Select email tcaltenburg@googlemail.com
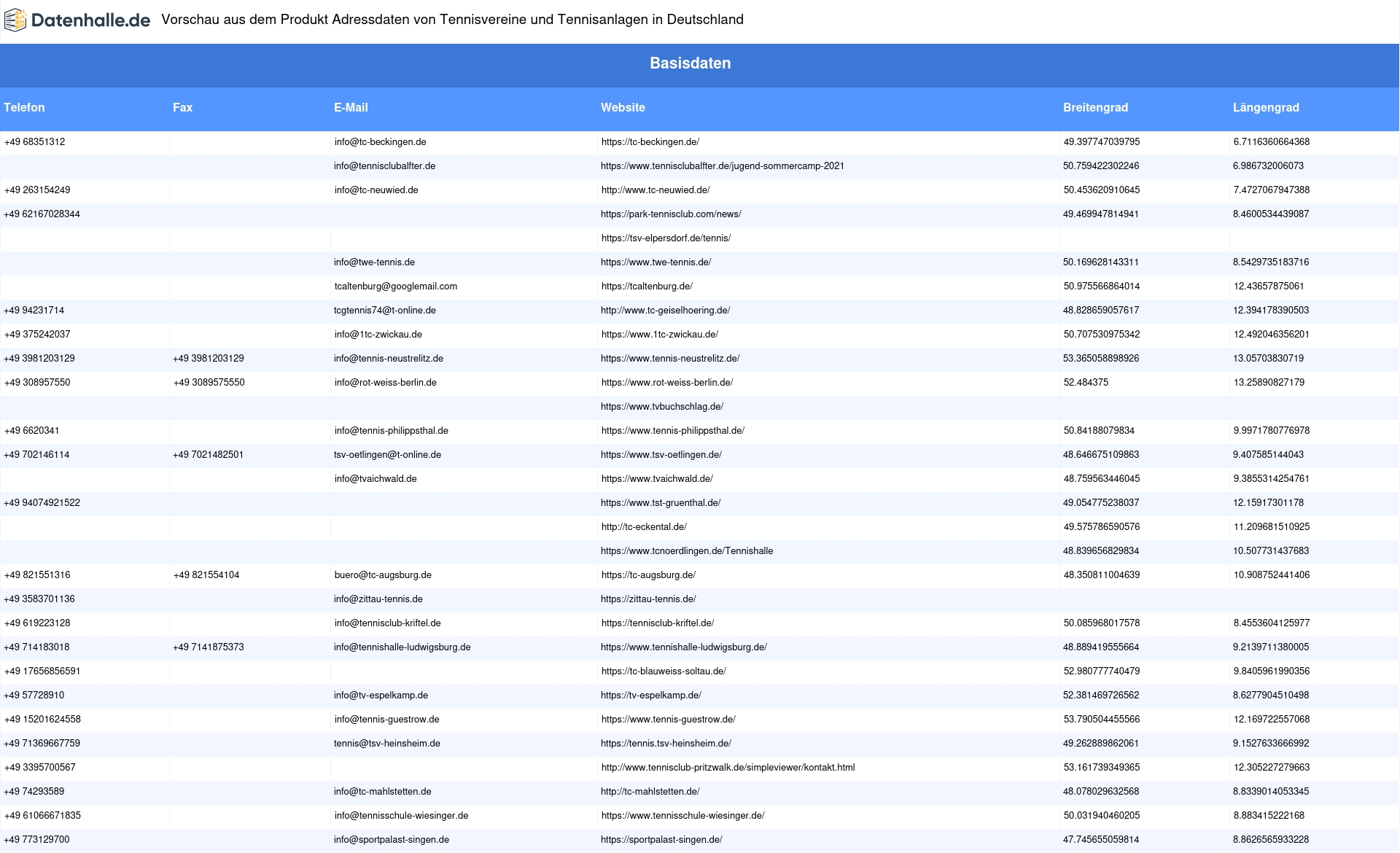This screenshot has height=853, width=1400. pyautogui.click(x=396, y=287)
